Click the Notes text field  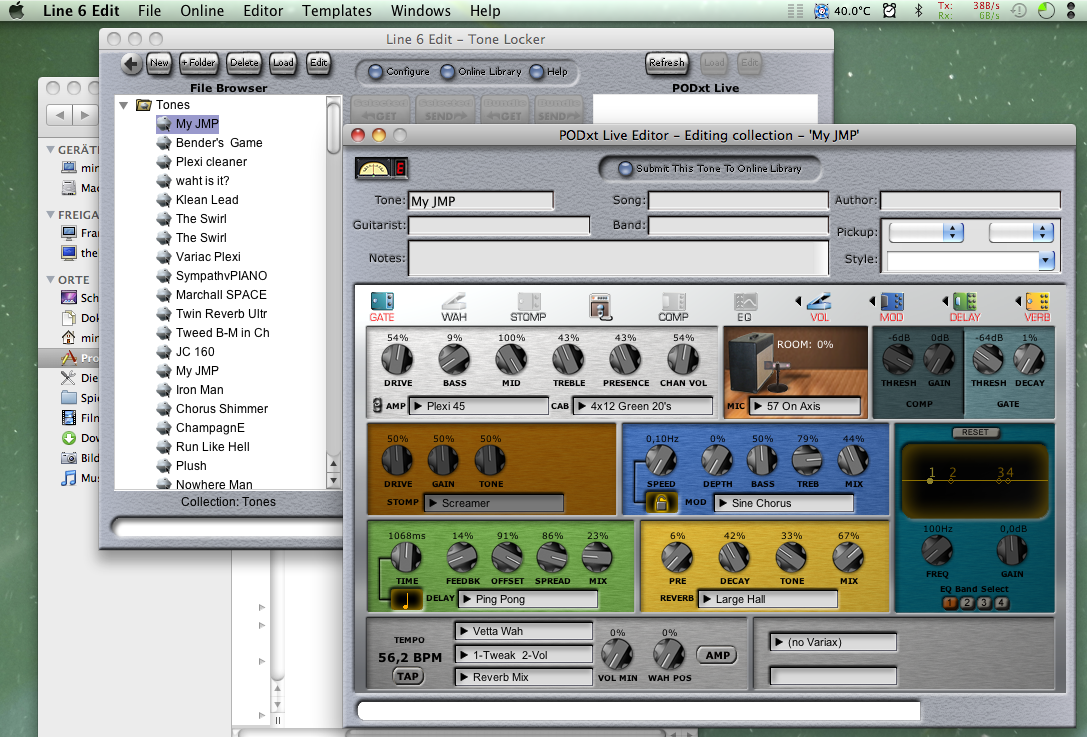(x=618, y=258)
